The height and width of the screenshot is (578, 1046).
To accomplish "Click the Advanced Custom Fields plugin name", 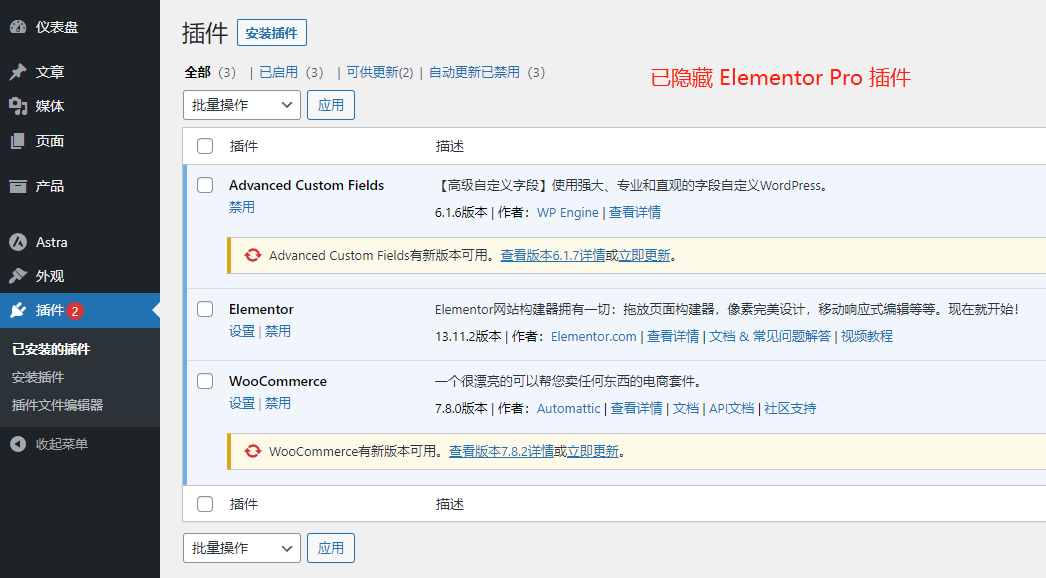I will (x=306, y=185).
